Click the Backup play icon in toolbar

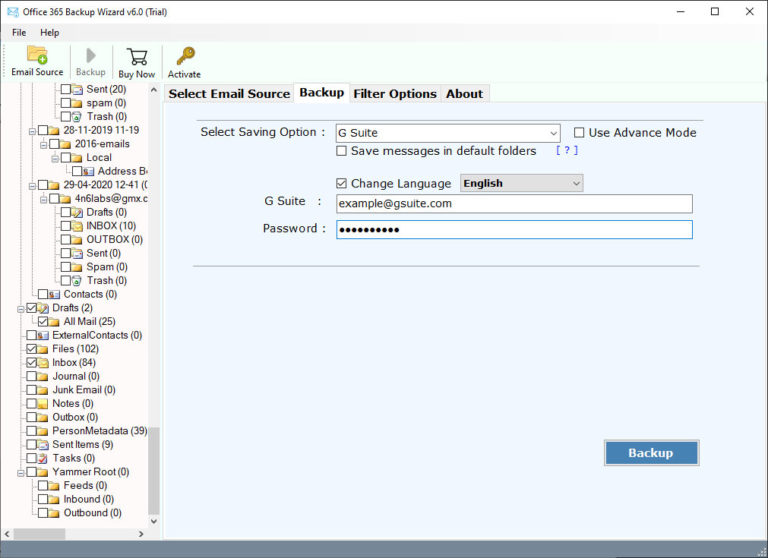pyautogui.click(x=91, y=55)
